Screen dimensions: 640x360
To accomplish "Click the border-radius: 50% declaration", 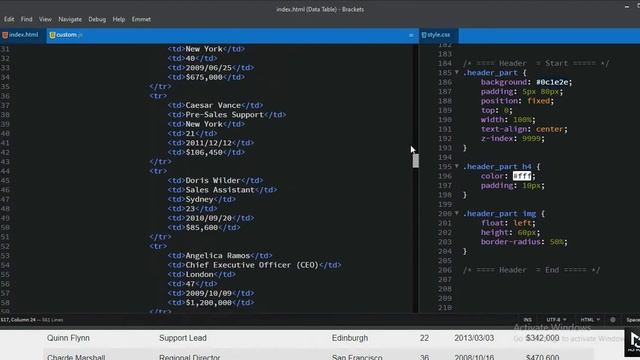I will coord(524,242).
